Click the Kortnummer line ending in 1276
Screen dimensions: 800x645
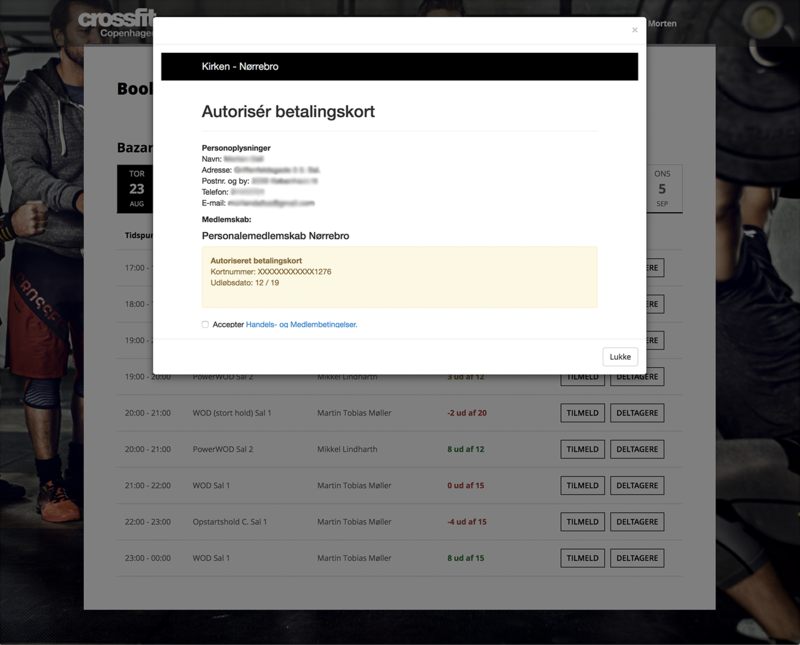(x=271, y=271)
